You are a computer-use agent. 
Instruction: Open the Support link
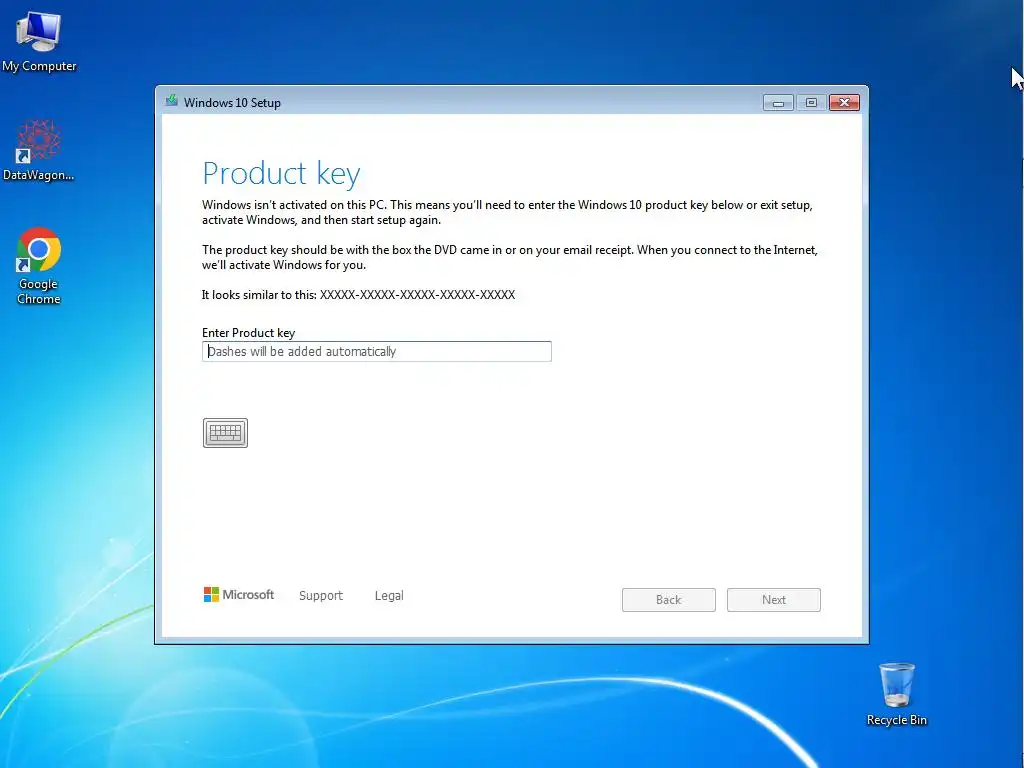tap(321, 596)
